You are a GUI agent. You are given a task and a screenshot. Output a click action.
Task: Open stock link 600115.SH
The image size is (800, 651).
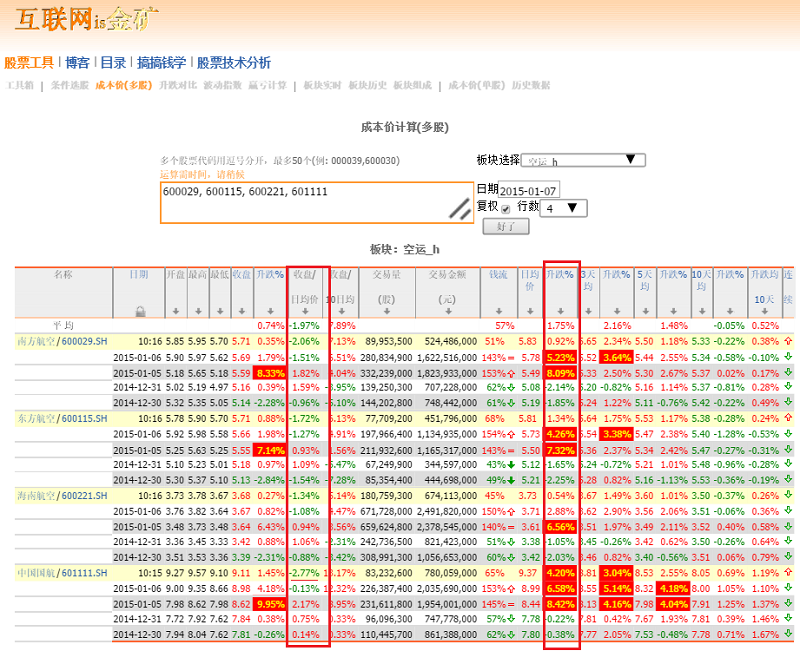pos(84,418)
